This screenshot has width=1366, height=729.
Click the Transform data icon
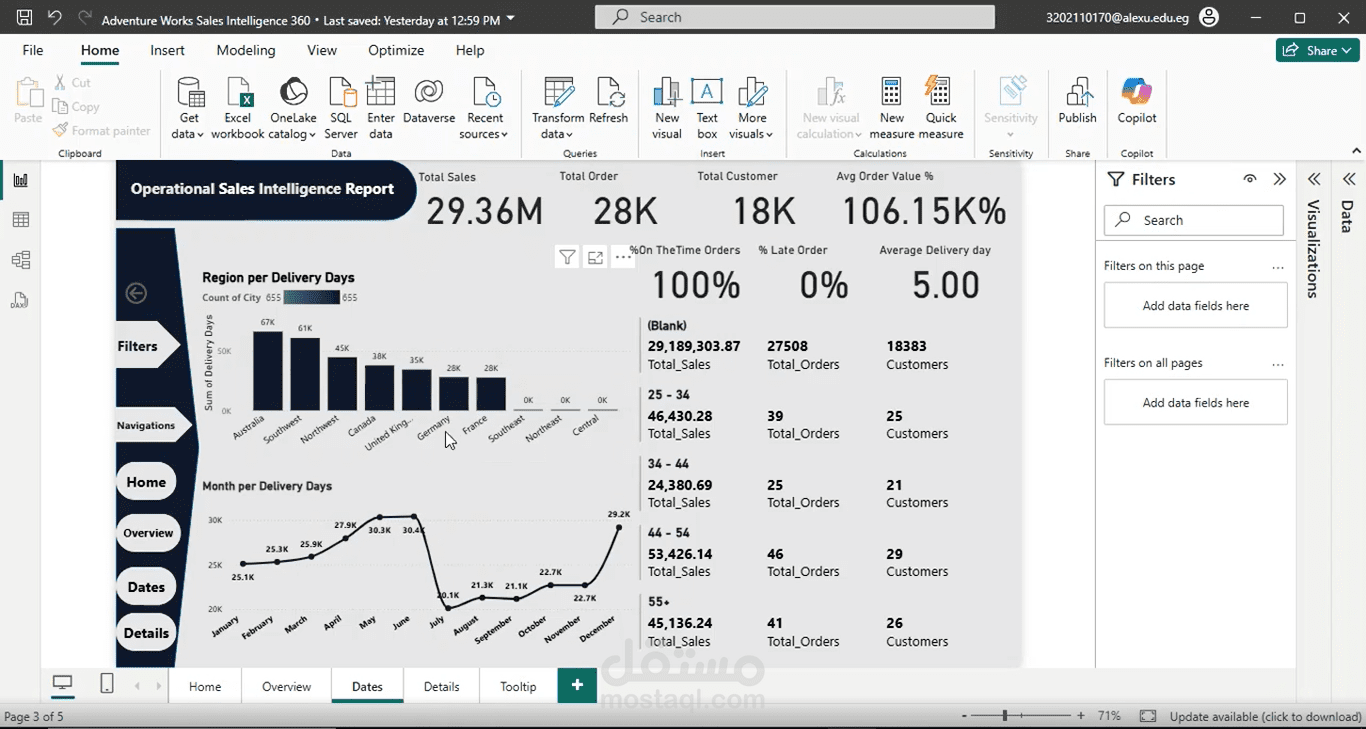[x=558, y=93]
